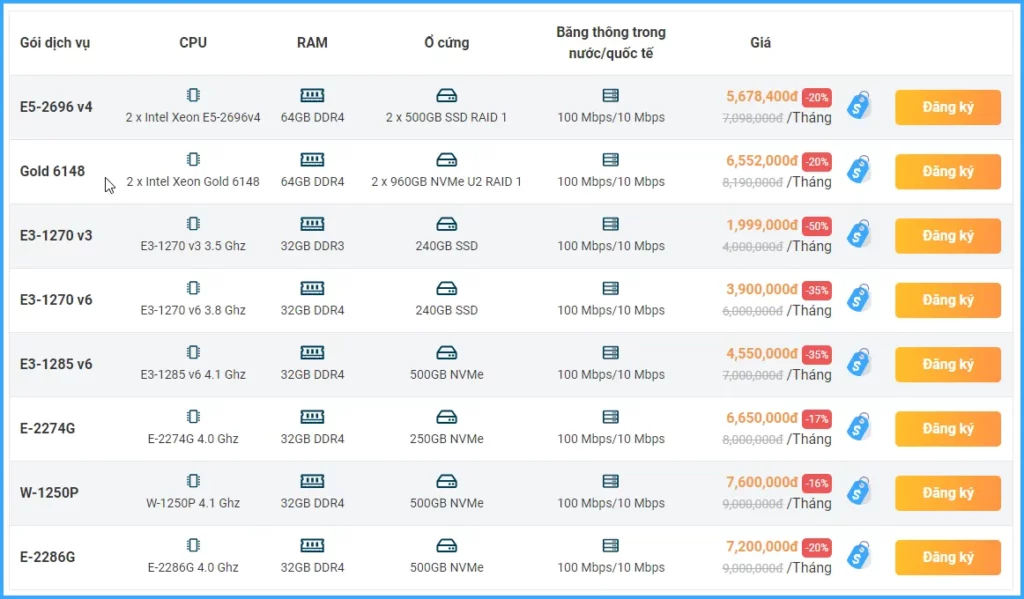The image size is (1024, 599).
Task: Click the bandwidth icon in the Gold 6148 row
Action: coord(609,158)
